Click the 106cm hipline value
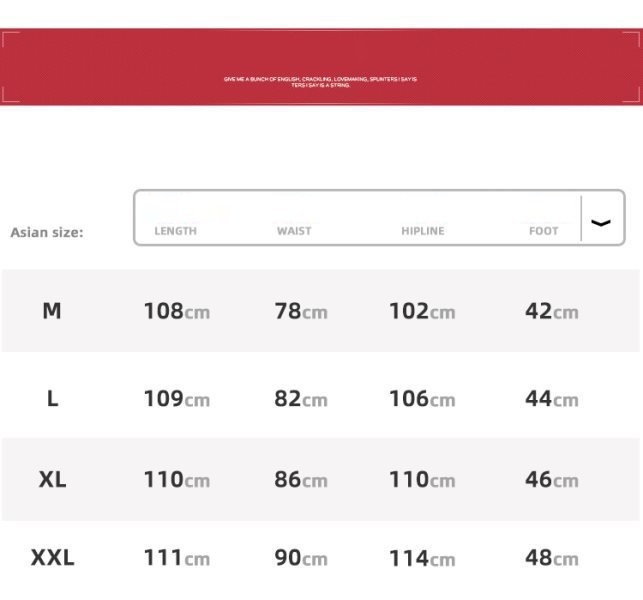 point(421,399)
